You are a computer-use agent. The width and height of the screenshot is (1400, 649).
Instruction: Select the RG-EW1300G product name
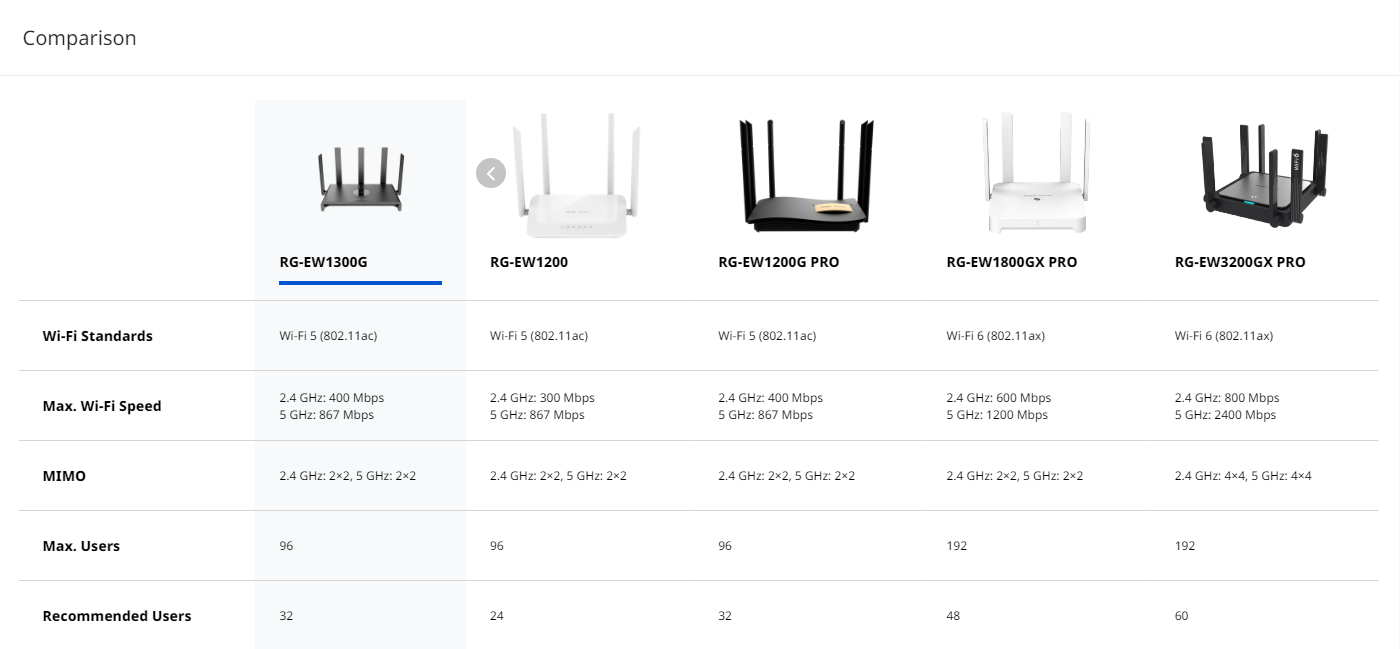tap(323, 262)
